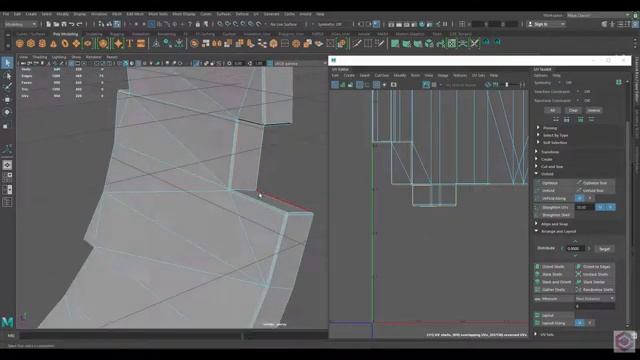640x360 pixels.
Task: Toggle Layout Along V direction
Action: (x=590, y=322)
